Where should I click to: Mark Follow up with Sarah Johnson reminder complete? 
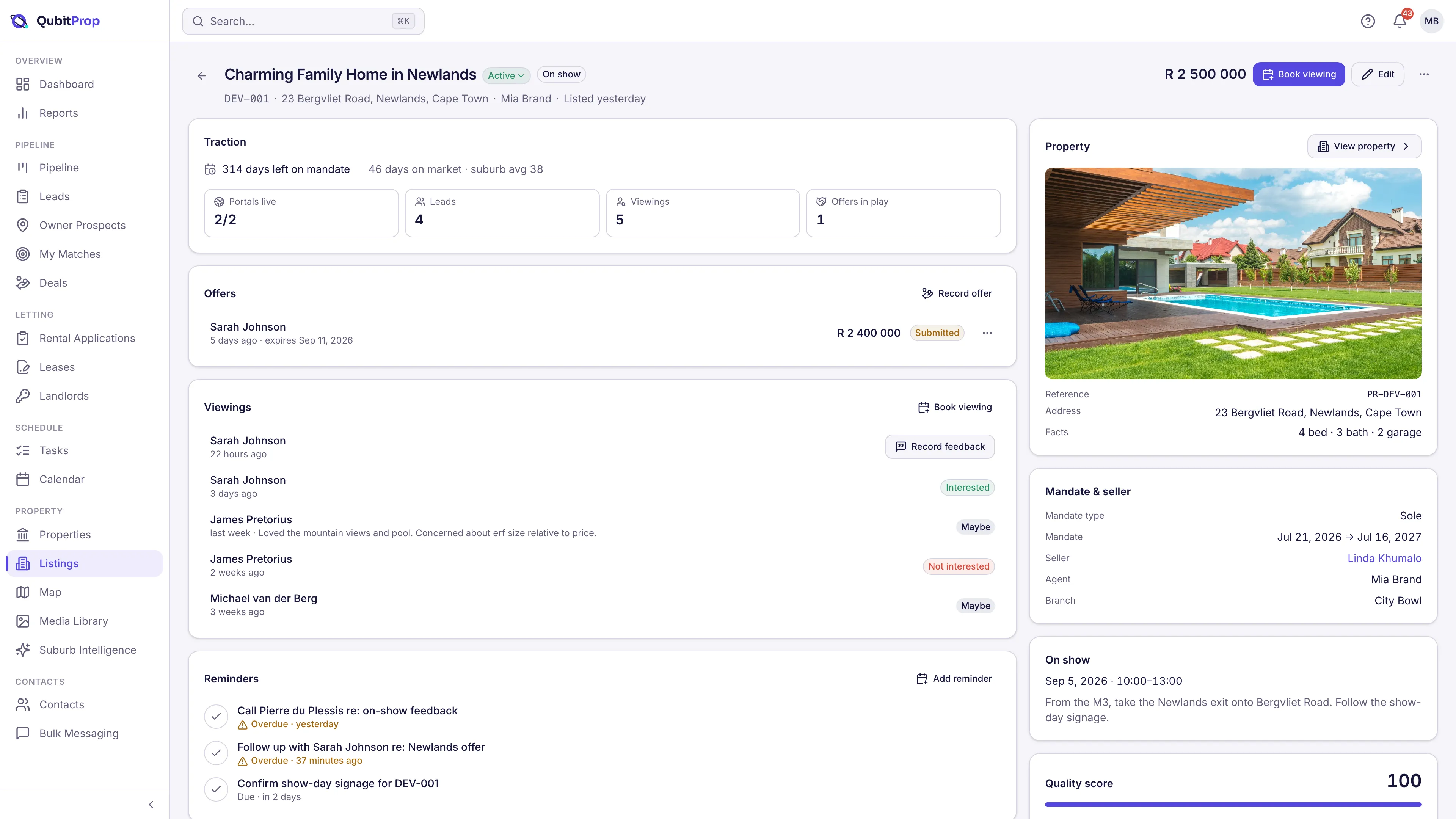pyautogui.click(x=216, y=753)
